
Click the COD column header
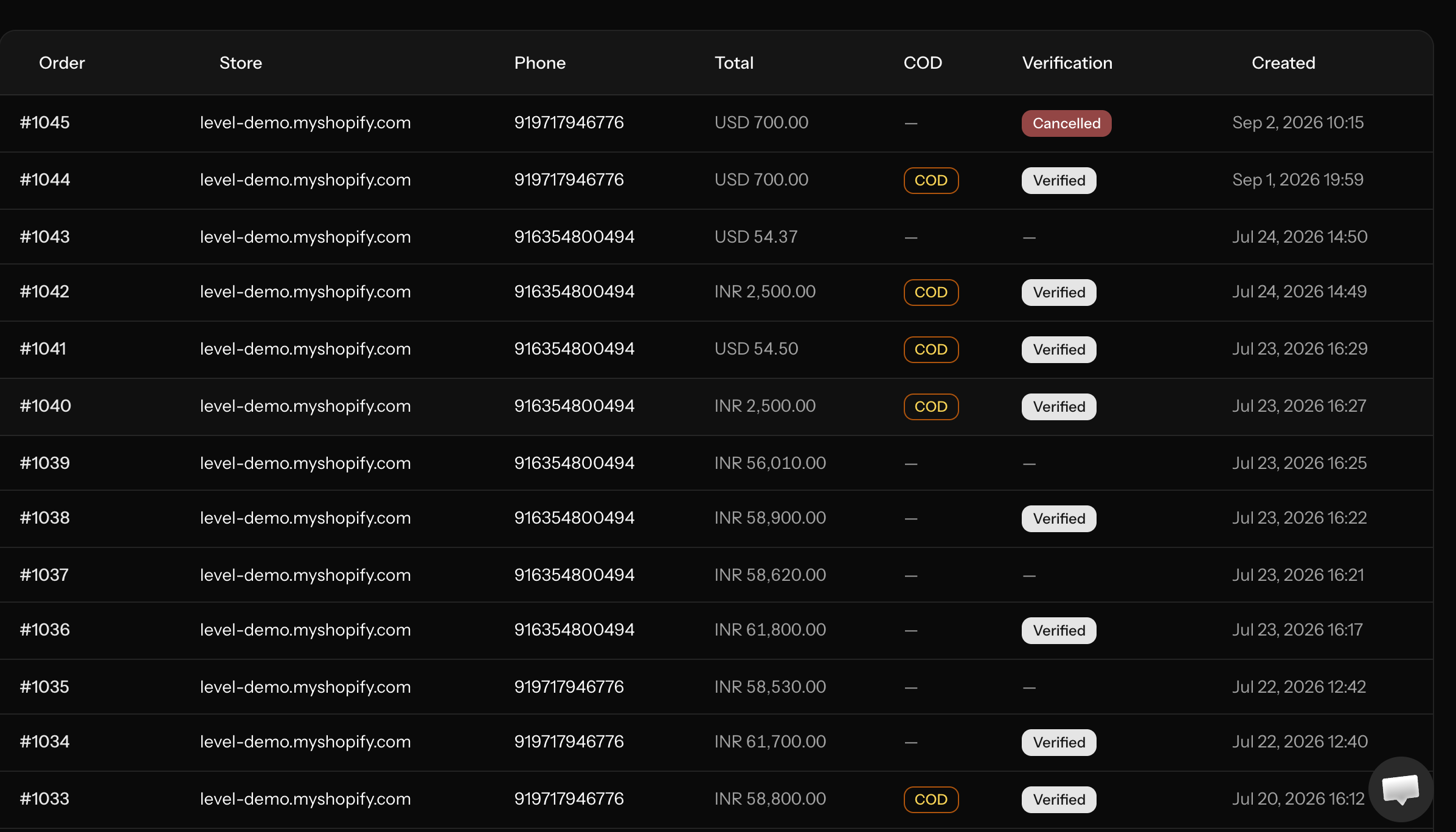(923, 63)
